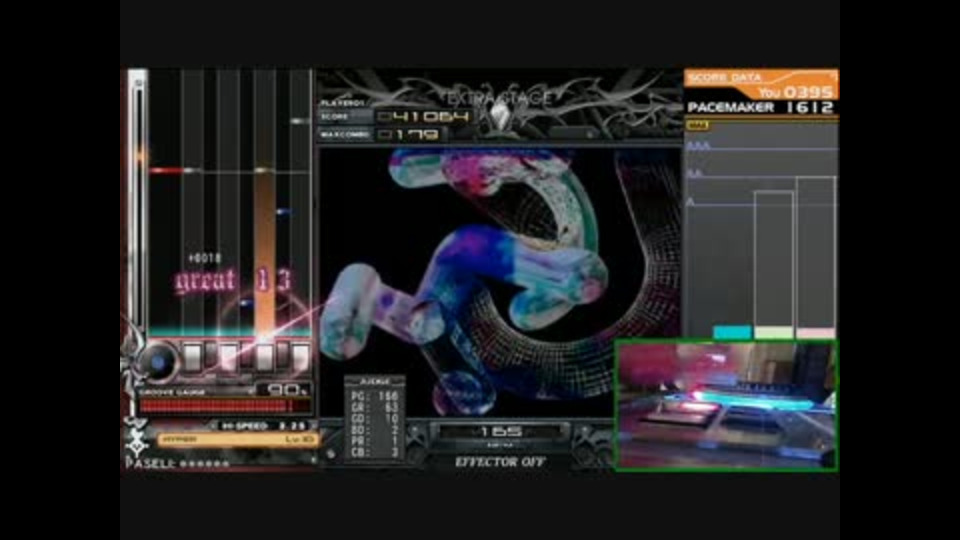Image resolution: width=960 pixels, height=540 pixels.
Task: Click the background animation video area
Action: [500, 282]
